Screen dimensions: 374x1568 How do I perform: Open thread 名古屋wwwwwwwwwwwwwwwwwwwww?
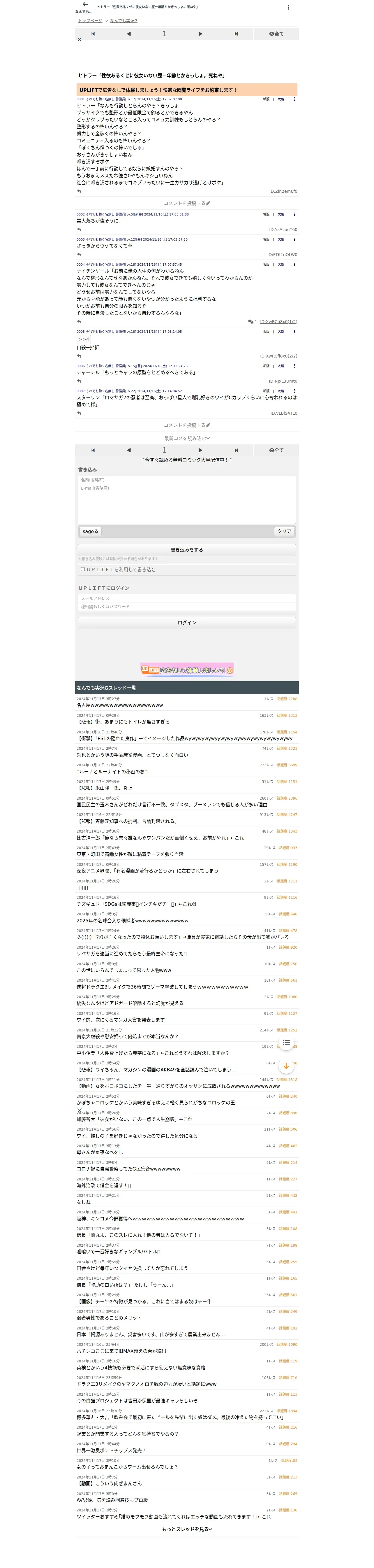click(x=120, y=705)
